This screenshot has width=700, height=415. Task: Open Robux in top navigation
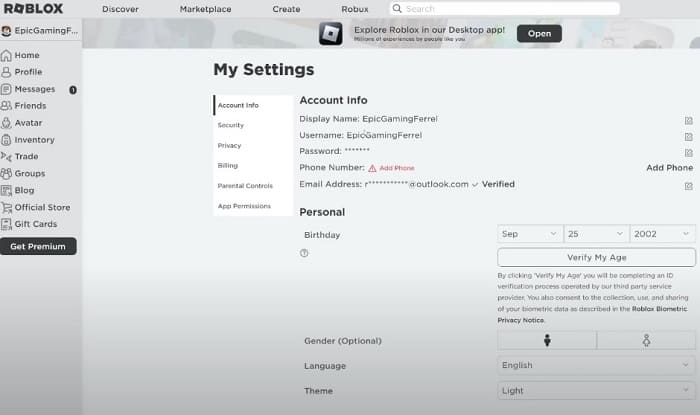[x=355, y=9]
